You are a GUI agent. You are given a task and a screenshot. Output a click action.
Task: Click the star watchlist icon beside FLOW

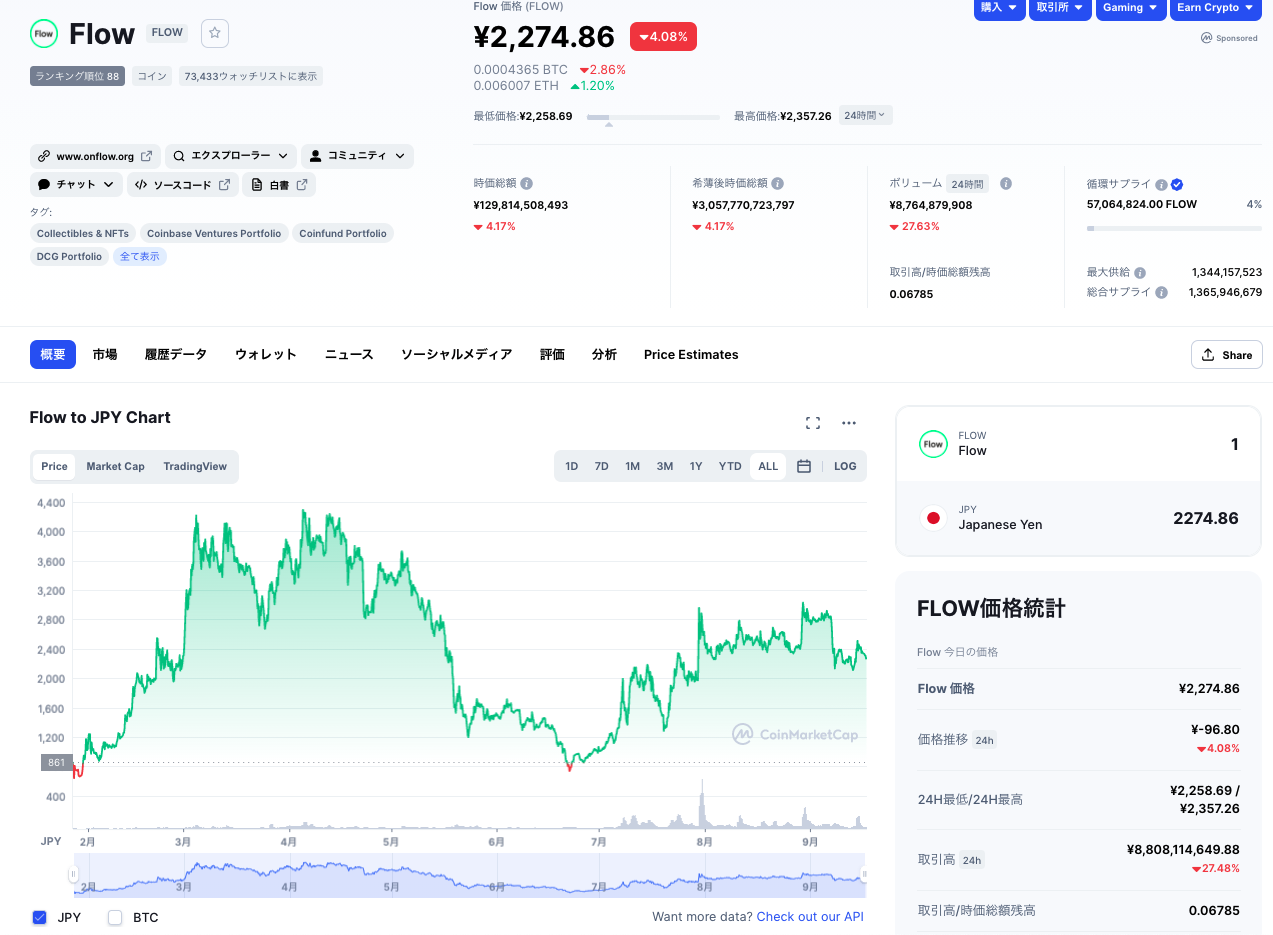coord(214,33)
